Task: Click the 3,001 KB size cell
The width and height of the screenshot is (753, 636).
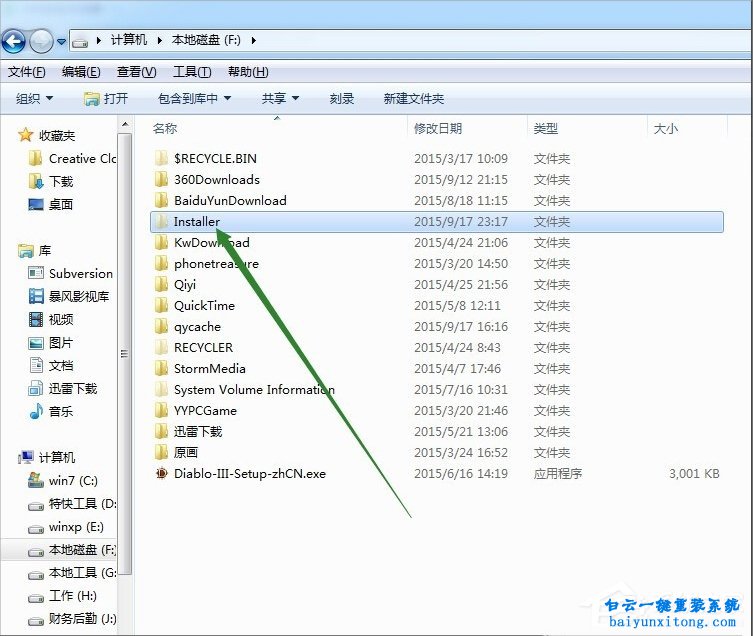Action: pos(694,474)
